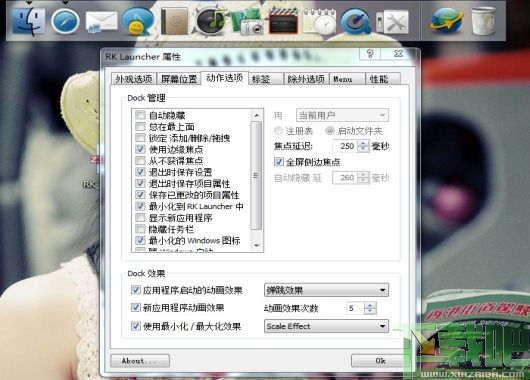
Task: Click the 动画效果次数 spinner arrows
Action: coord(370,308)
